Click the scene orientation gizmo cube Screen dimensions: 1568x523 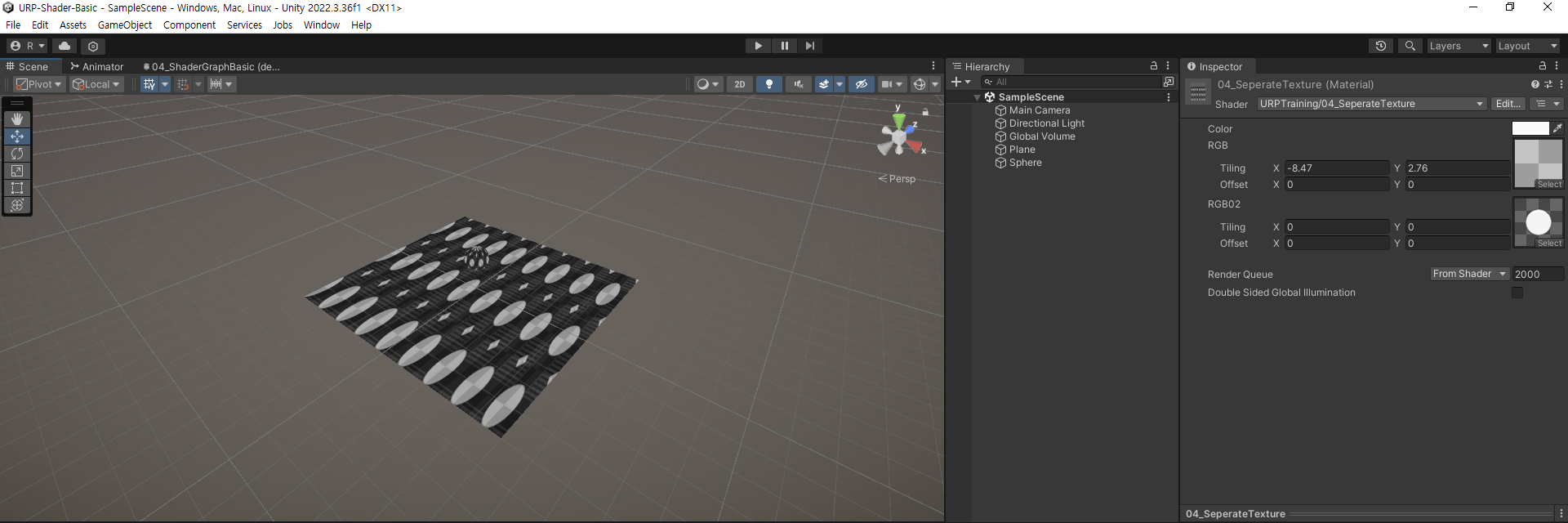[898, 136]
